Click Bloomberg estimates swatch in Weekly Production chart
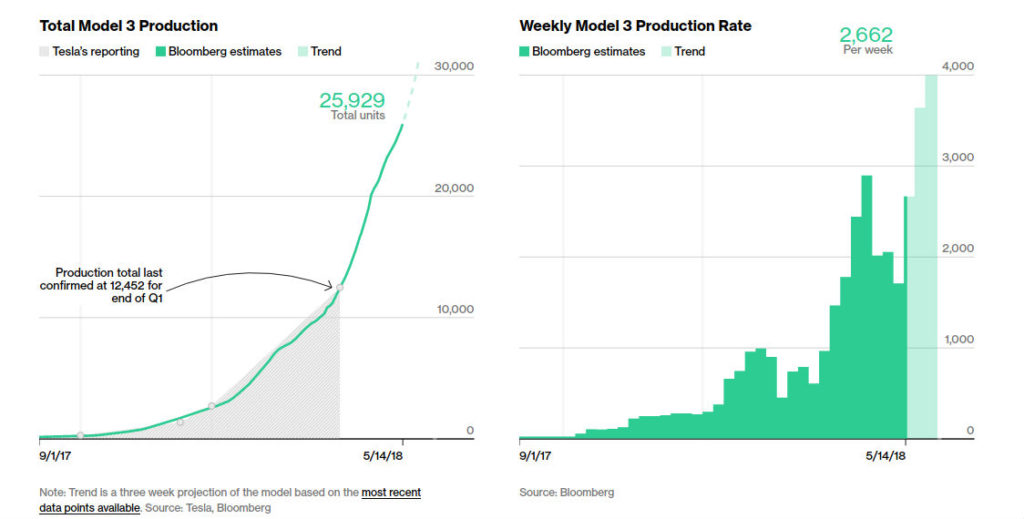Image resolution: width=1024 pixels, height=519 pixels. coord(524,52)
